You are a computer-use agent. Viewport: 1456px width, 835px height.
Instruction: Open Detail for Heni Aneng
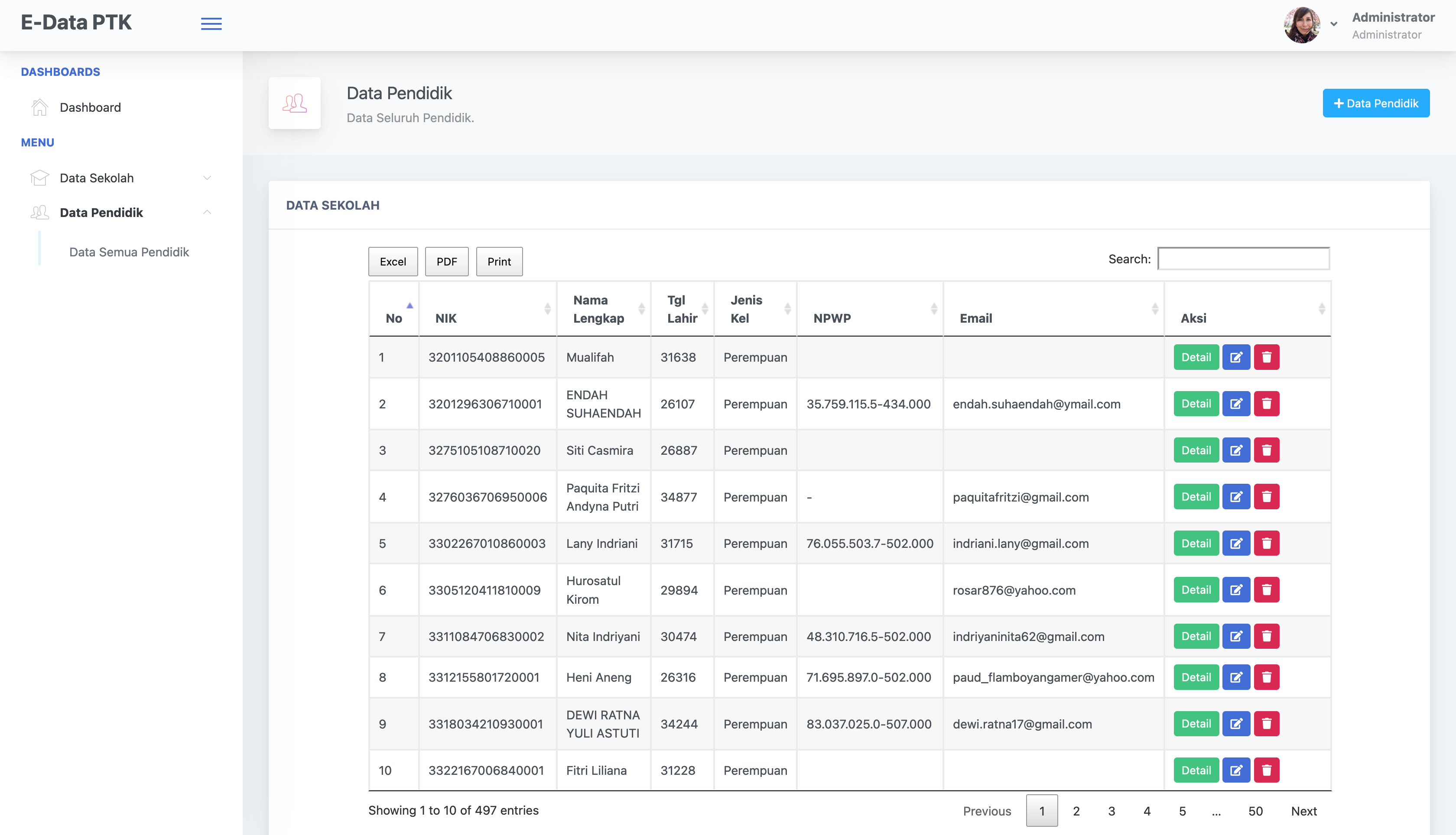[x=1196, y=677]
